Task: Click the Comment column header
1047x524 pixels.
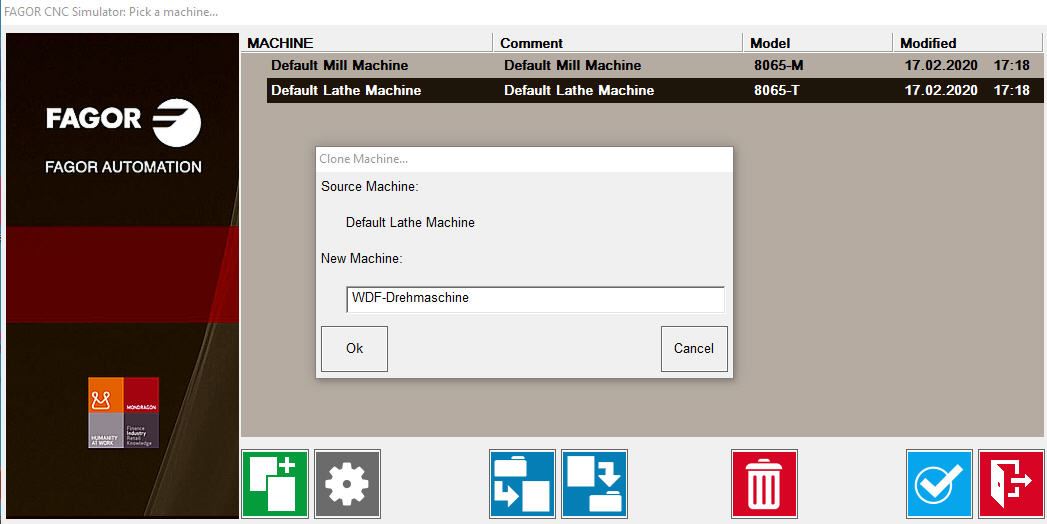Action: pyautogui.click(x=618, y=43)
